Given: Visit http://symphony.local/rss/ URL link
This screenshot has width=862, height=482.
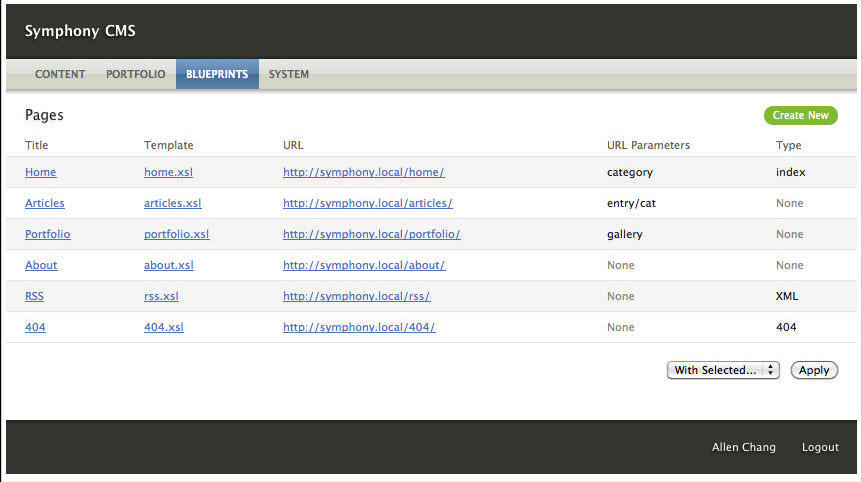Looking at the screenshot, I should [357, 296].
